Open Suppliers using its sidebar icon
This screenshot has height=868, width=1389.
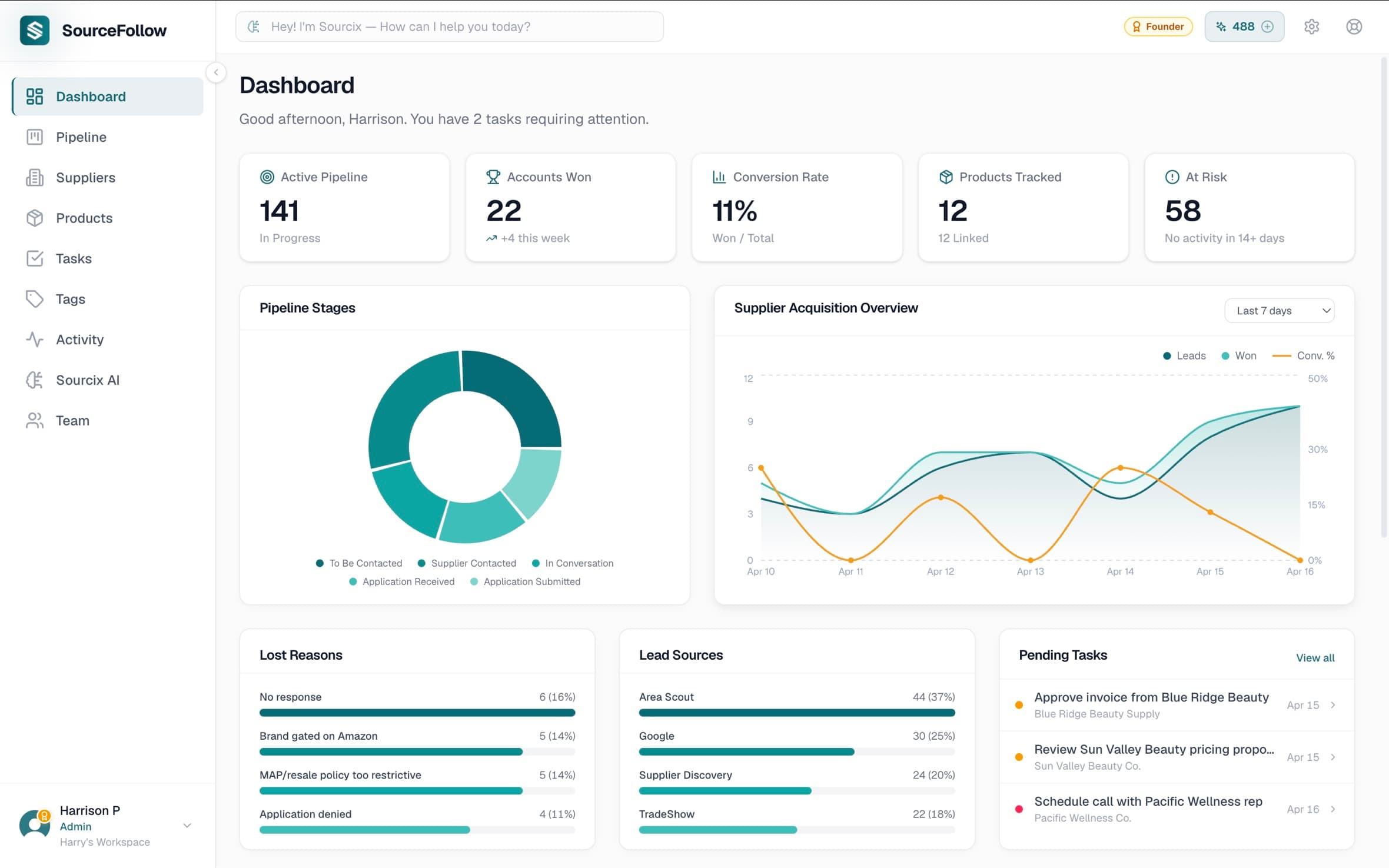tap(35, 177)
